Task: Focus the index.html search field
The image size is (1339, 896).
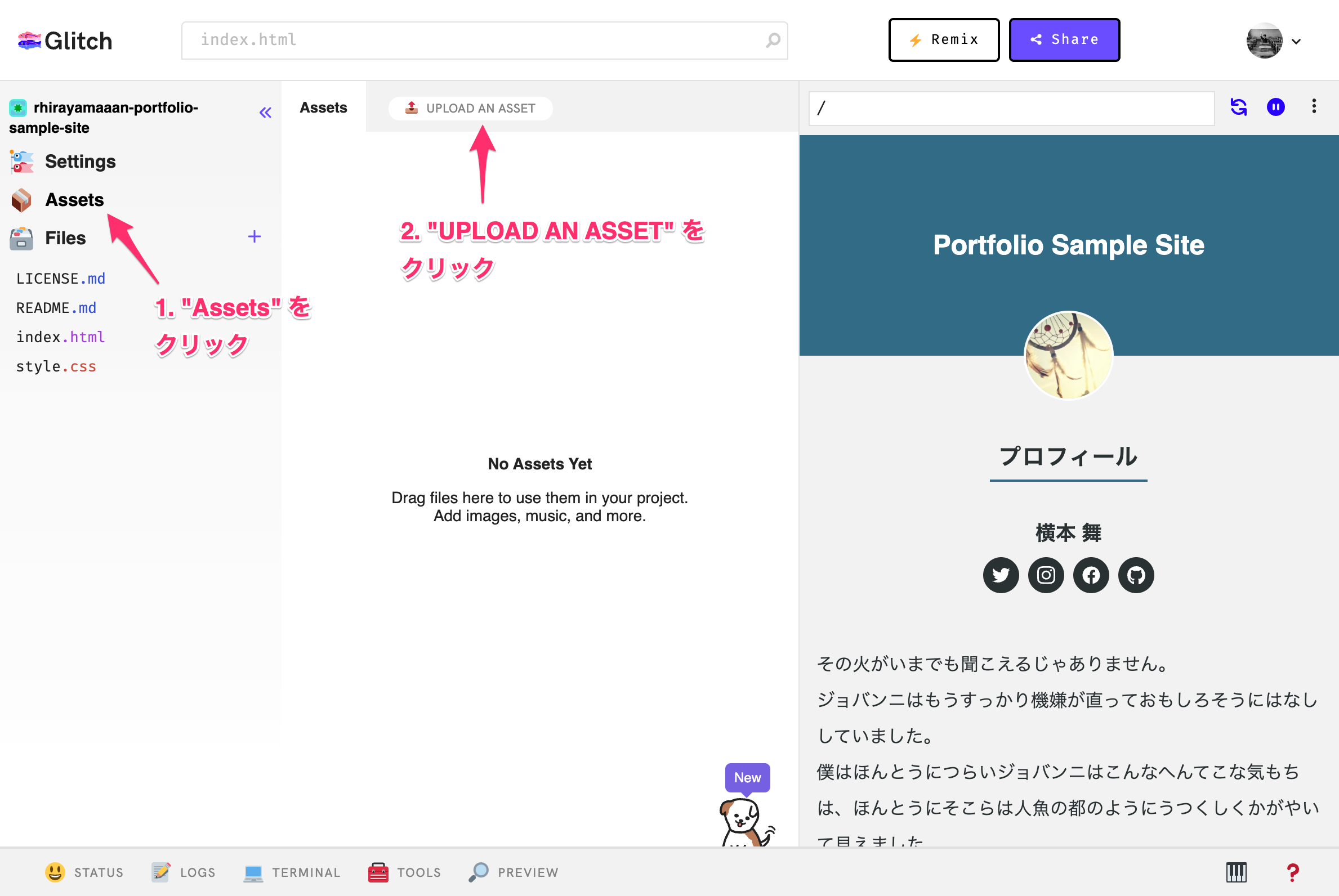Action: coord(484,40)
